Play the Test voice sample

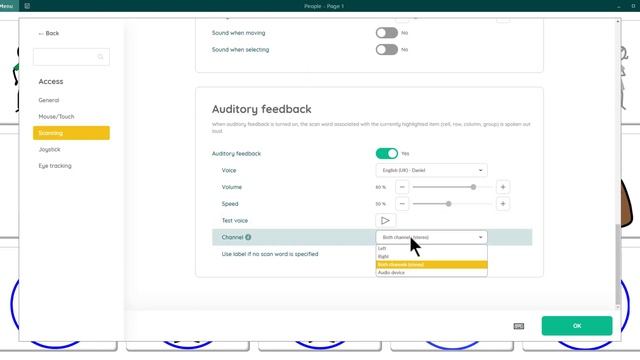click(385, 220)
